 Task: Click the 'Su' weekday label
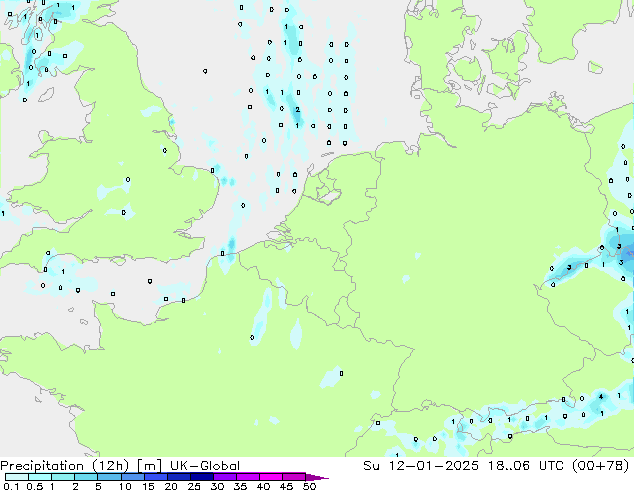point(372,466)
